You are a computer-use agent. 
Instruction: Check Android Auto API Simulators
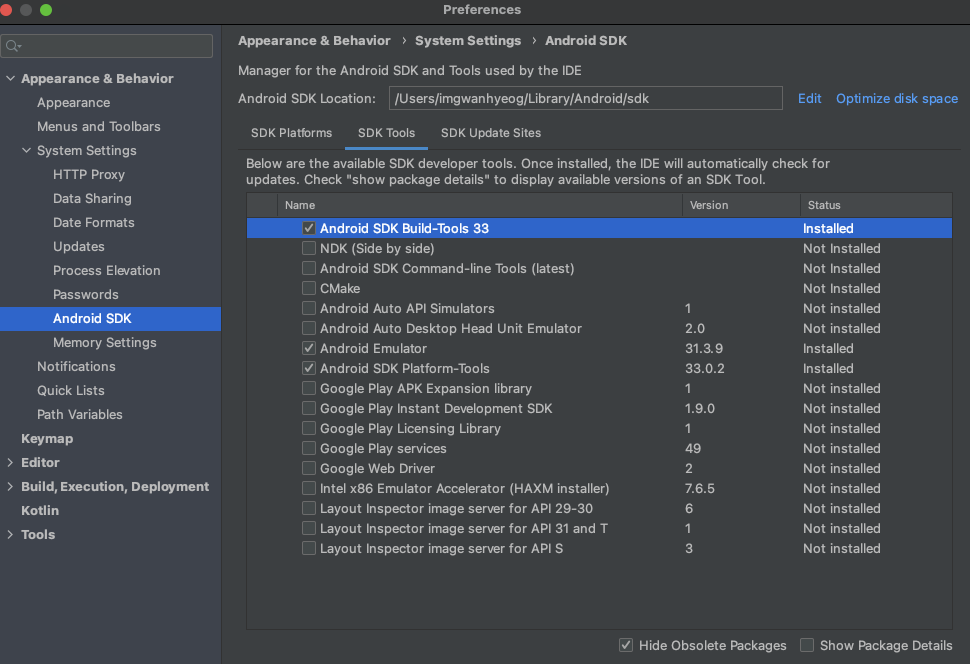tap(309, 308)
